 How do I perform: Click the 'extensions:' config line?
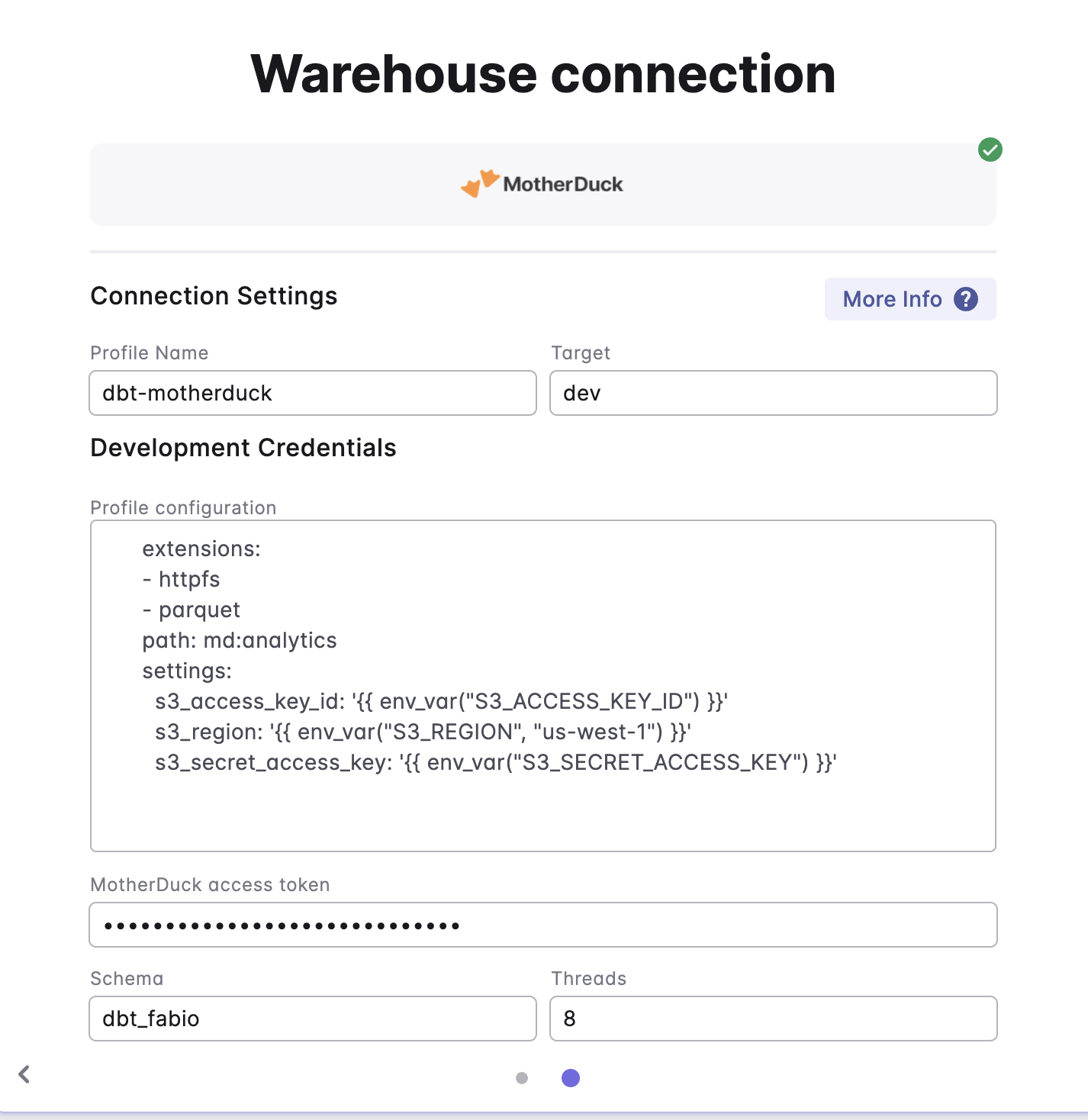(201, 549)
